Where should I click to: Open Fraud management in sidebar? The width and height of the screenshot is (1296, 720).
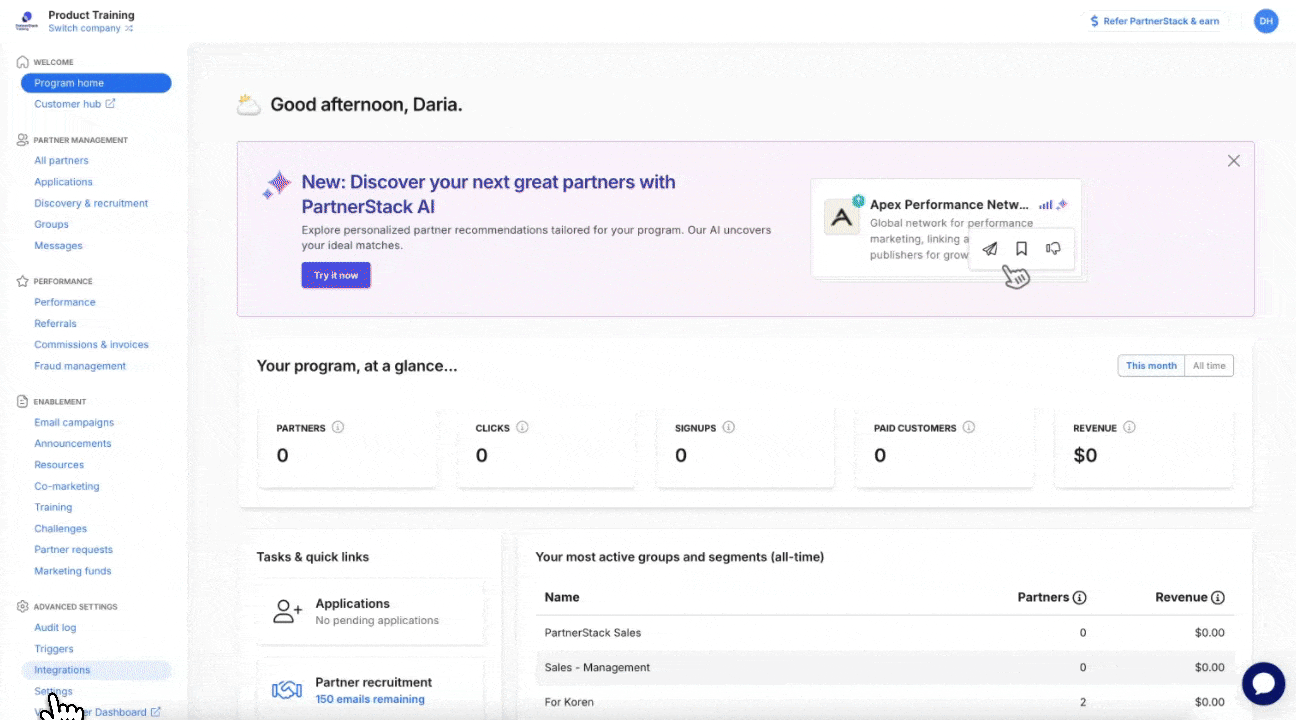click(80, 366)
